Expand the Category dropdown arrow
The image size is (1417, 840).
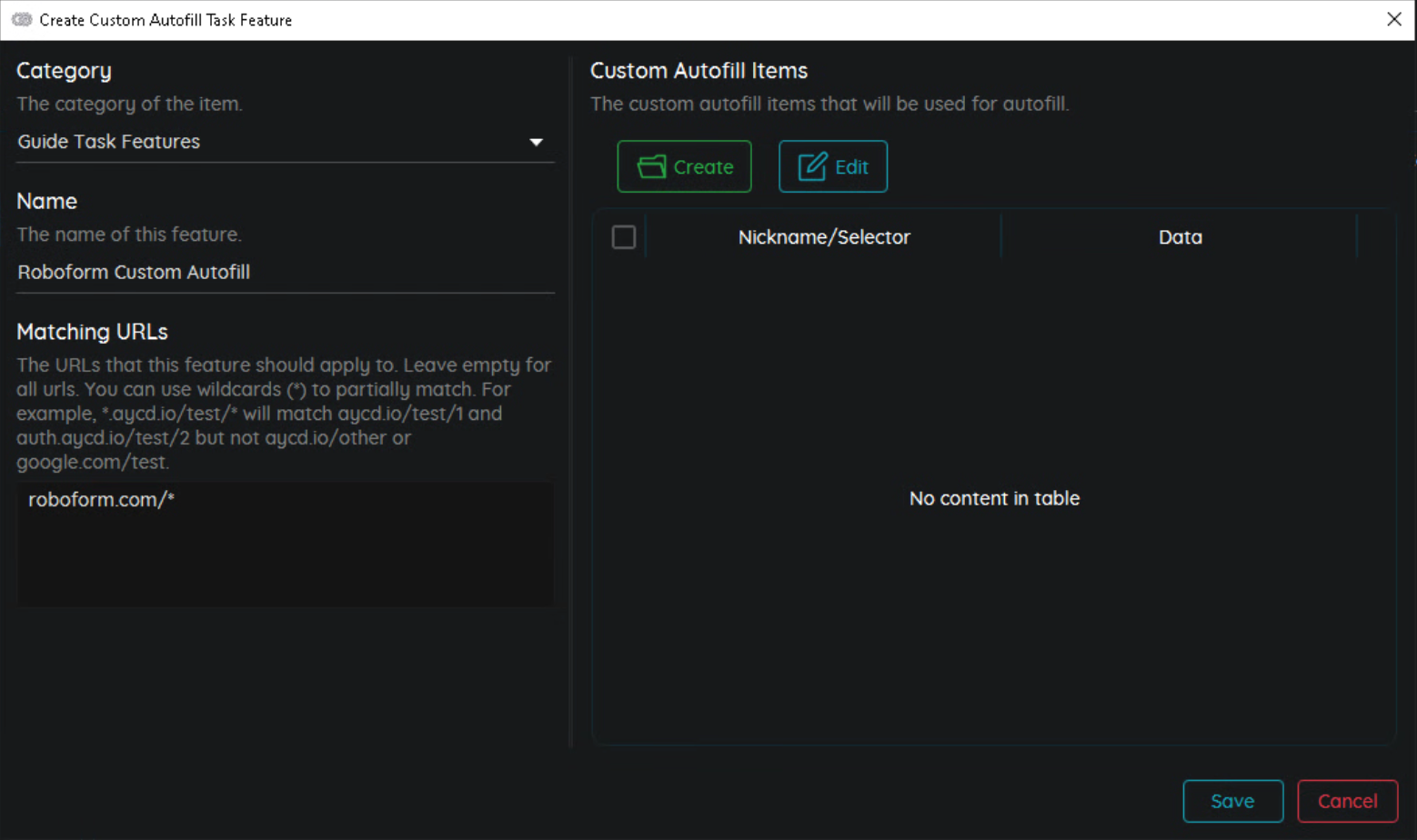point(536,142)
